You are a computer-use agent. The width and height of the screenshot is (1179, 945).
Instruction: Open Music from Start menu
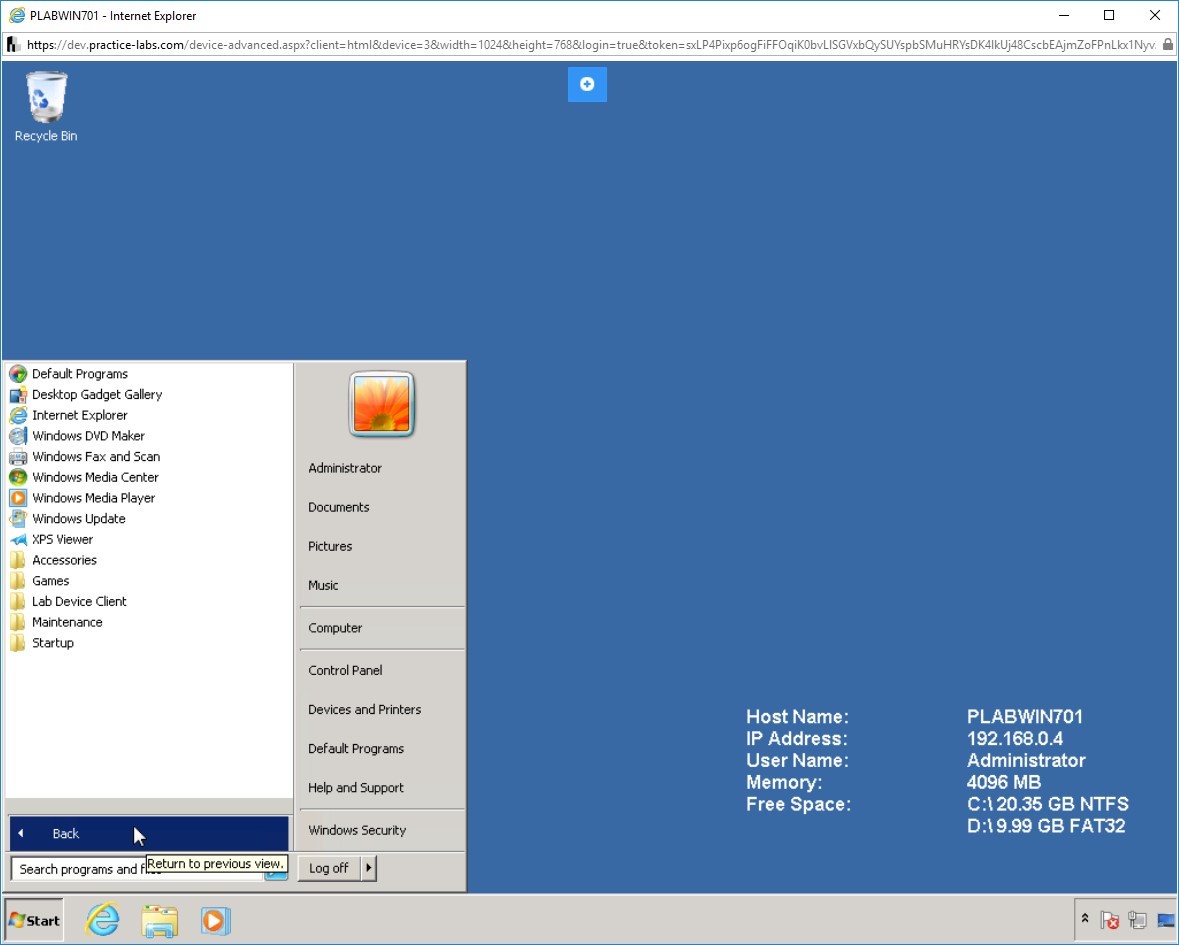pyautogui.click(x=323, y=585)
